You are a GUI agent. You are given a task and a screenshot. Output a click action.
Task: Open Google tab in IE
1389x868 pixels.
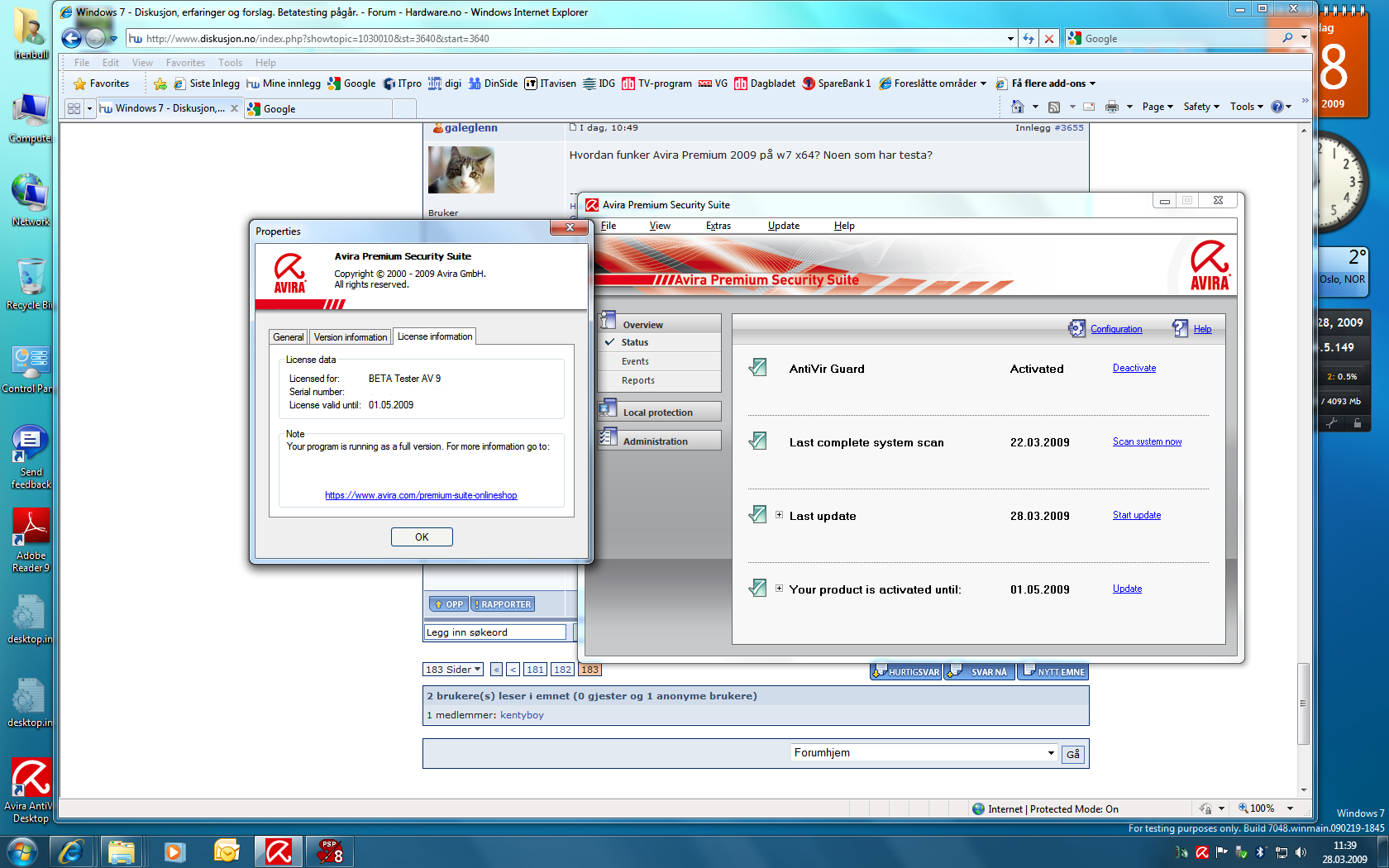click(x=318, y=109)
